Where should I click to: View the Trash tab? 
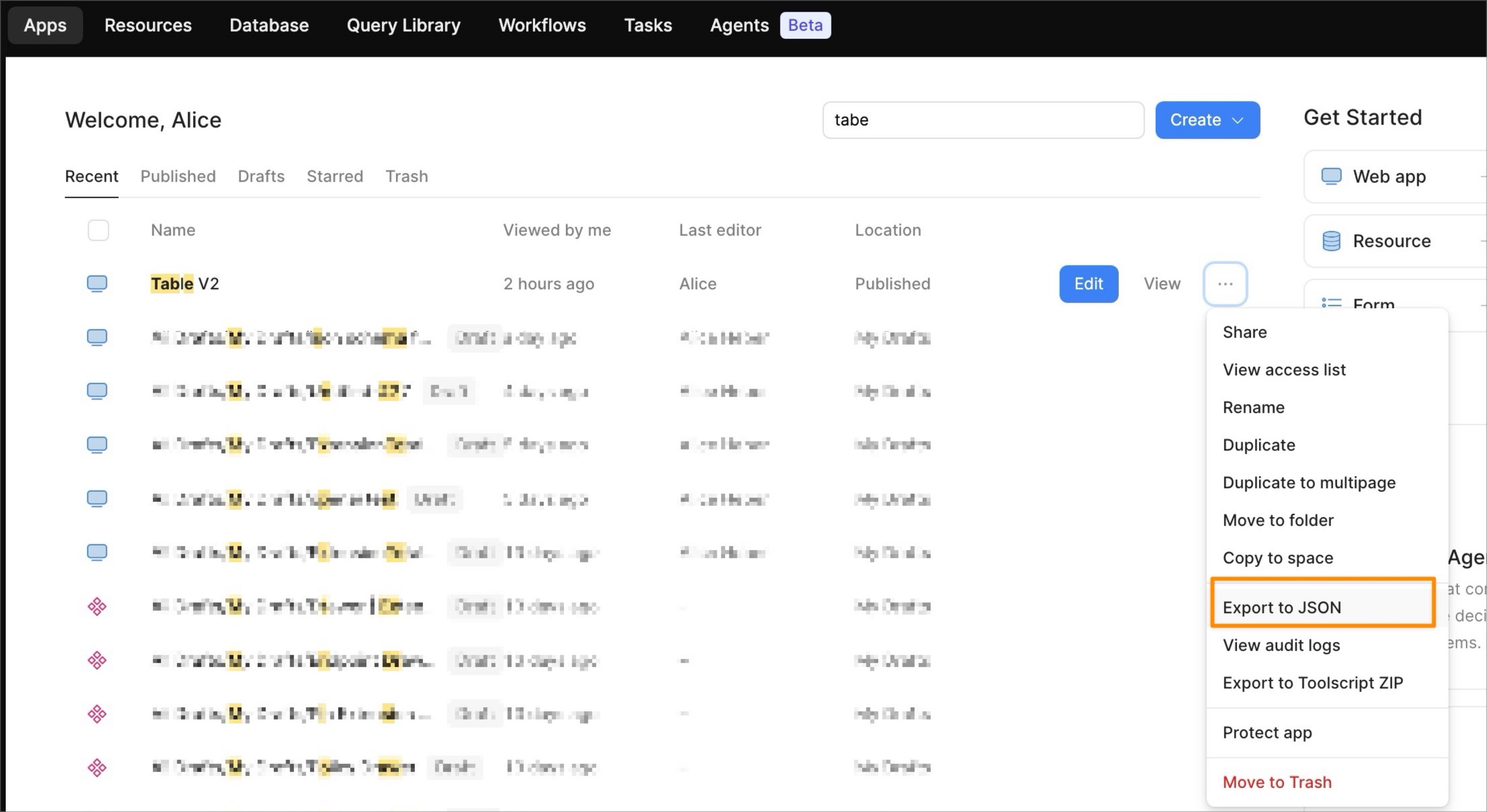point(407,176)
